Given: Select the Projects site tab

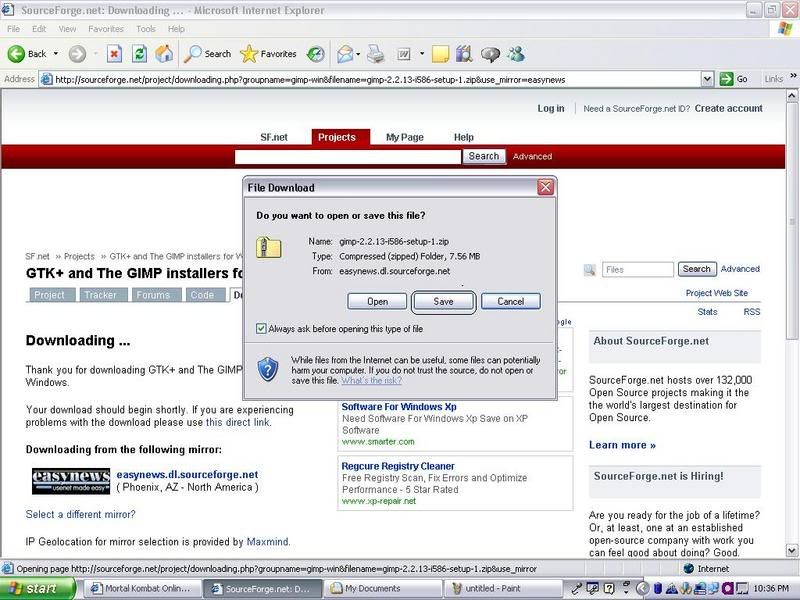Looking at the screenshot, I should [340, 137].
